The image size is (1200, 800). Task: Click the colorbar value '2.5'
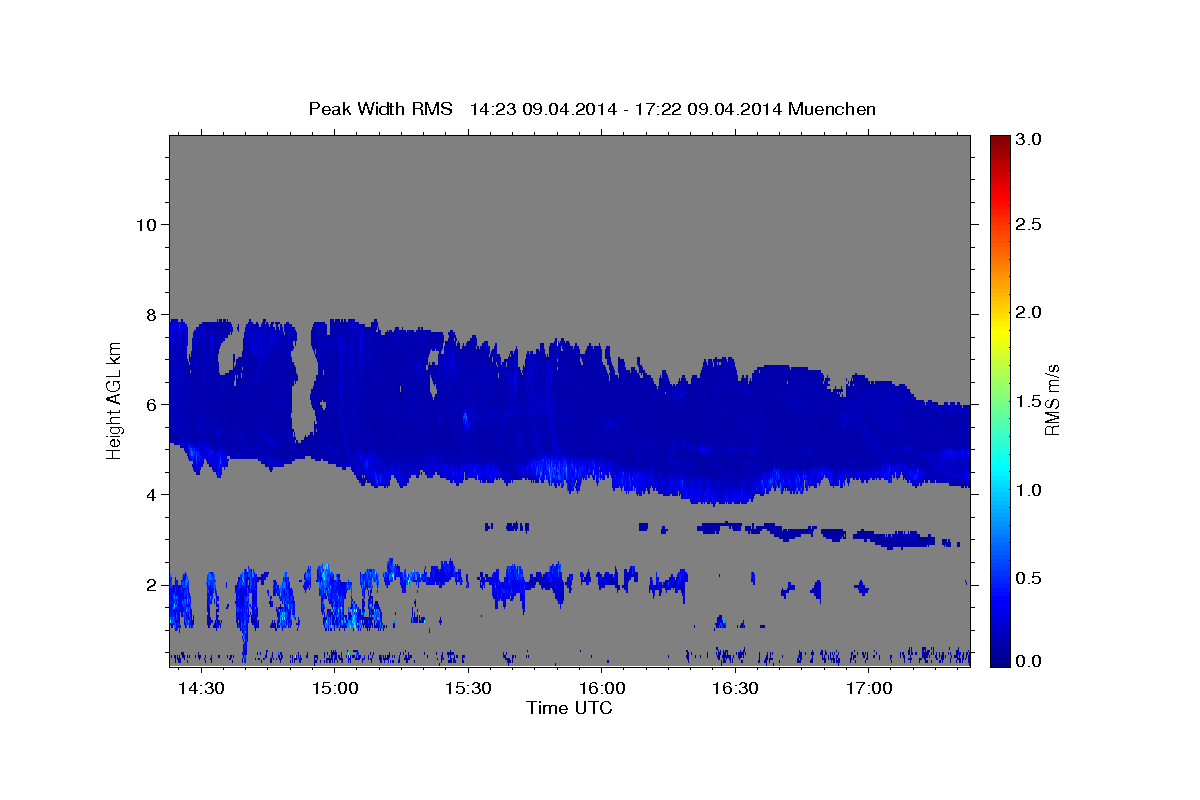[x=1030, y=224]
